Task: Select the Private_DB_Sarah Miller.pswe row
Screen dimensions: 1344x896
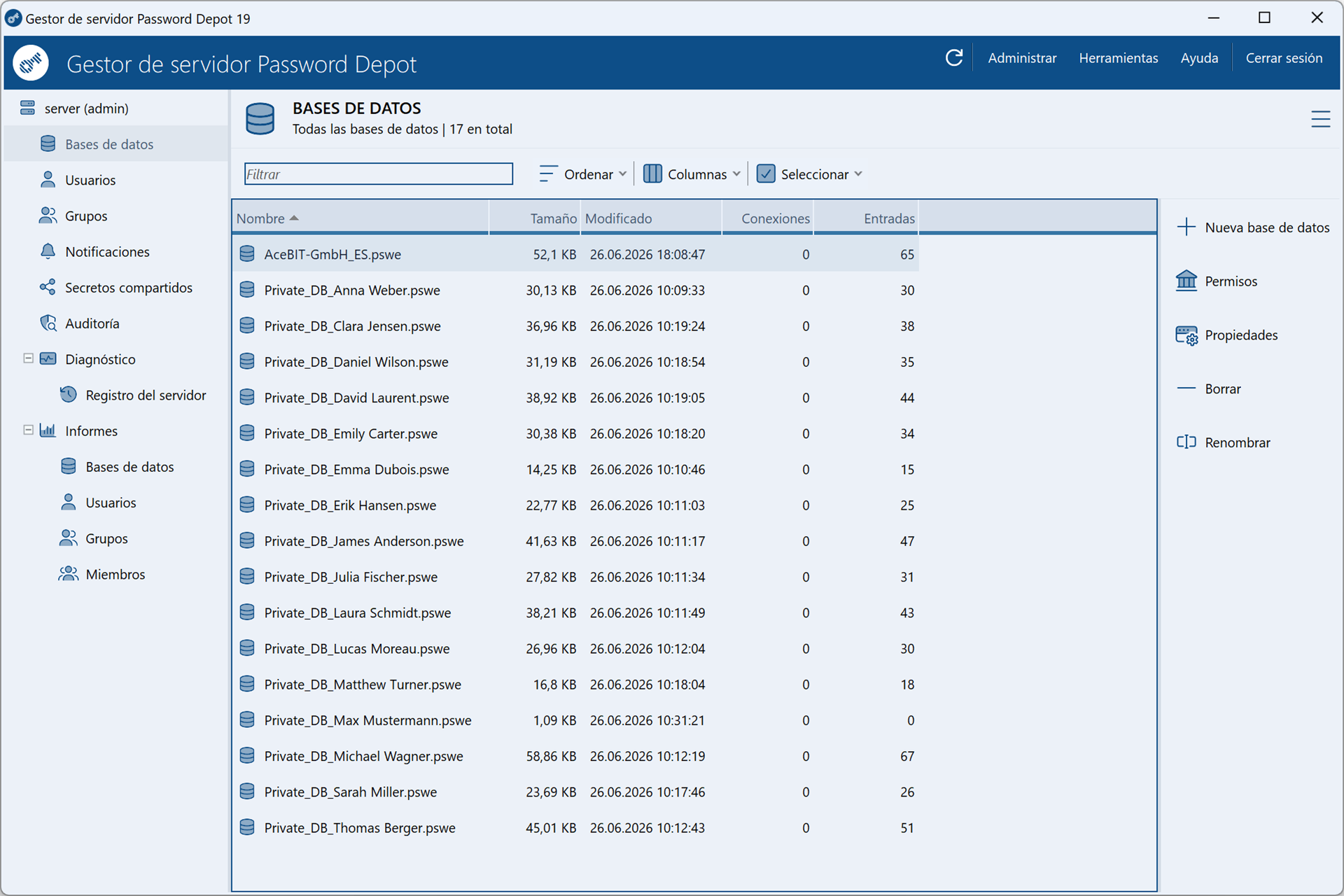Action: tap(575, 792)
